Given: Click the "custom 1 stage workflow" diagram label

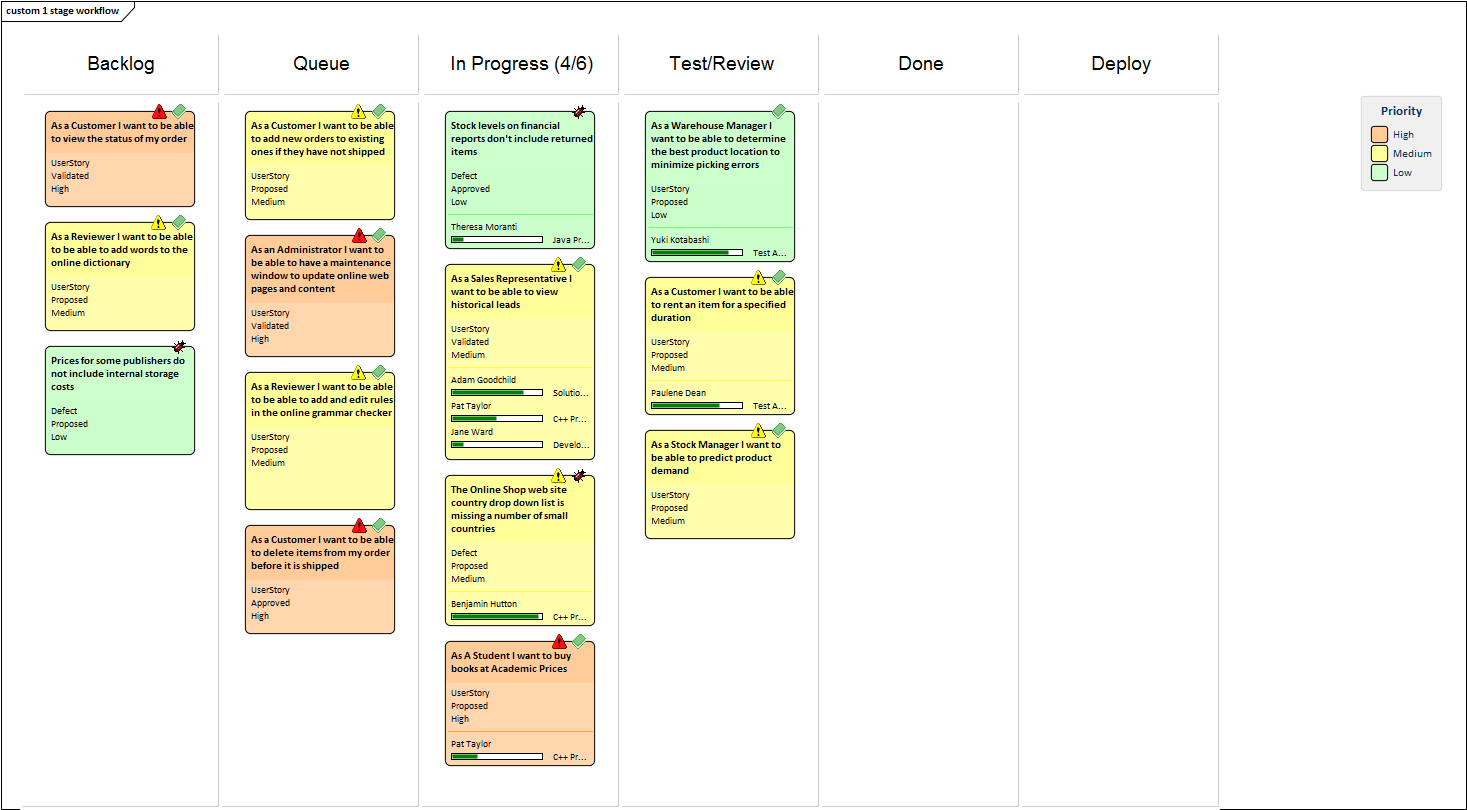Looking at the screenshot, I should (63, 11).
